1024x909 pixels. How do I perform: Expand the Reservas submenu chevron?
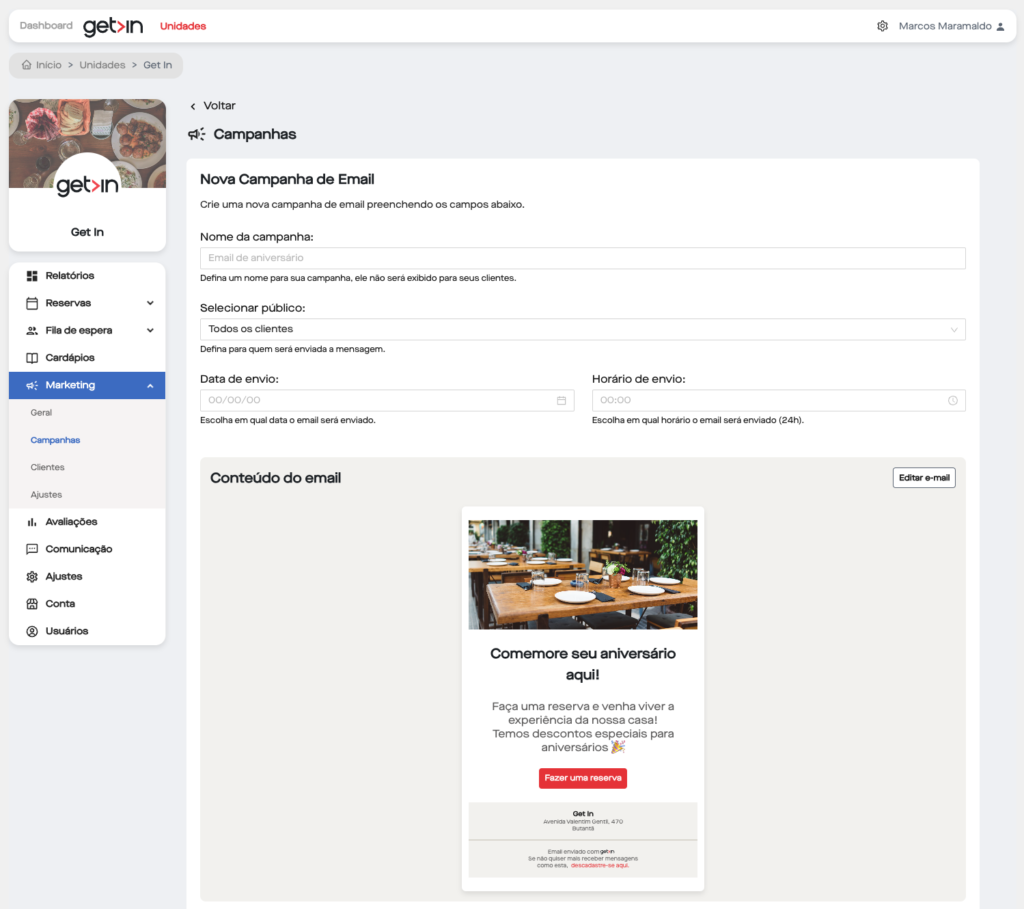click(x=150, y=303)
